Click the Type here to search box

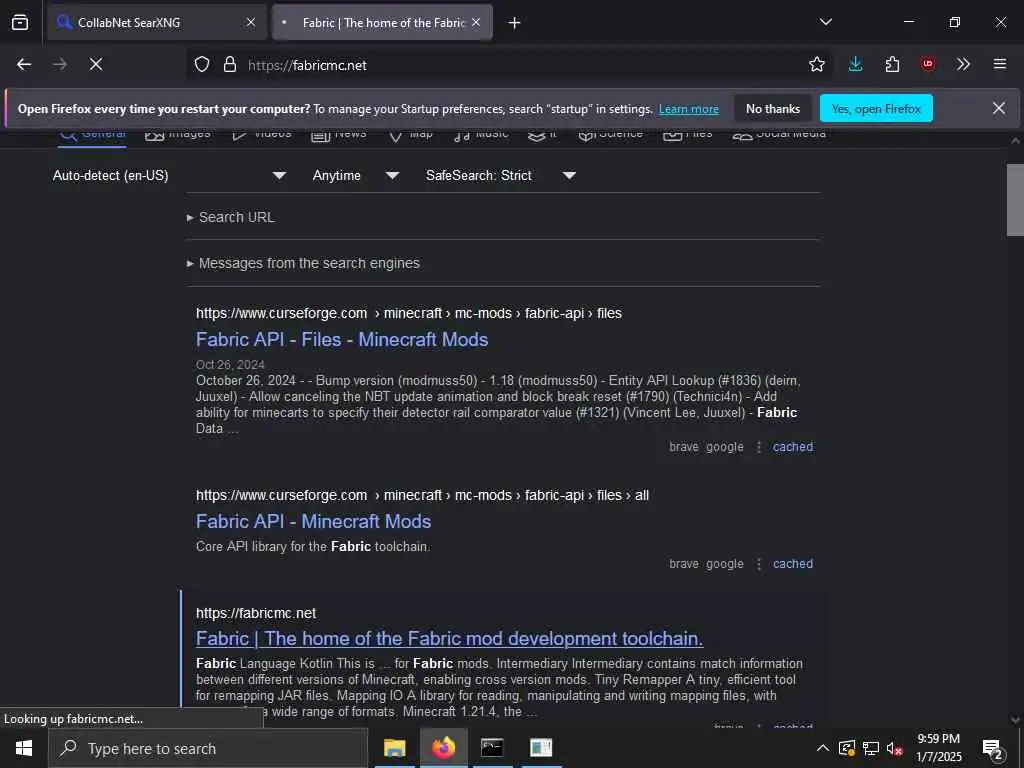(x=208, y=748)
